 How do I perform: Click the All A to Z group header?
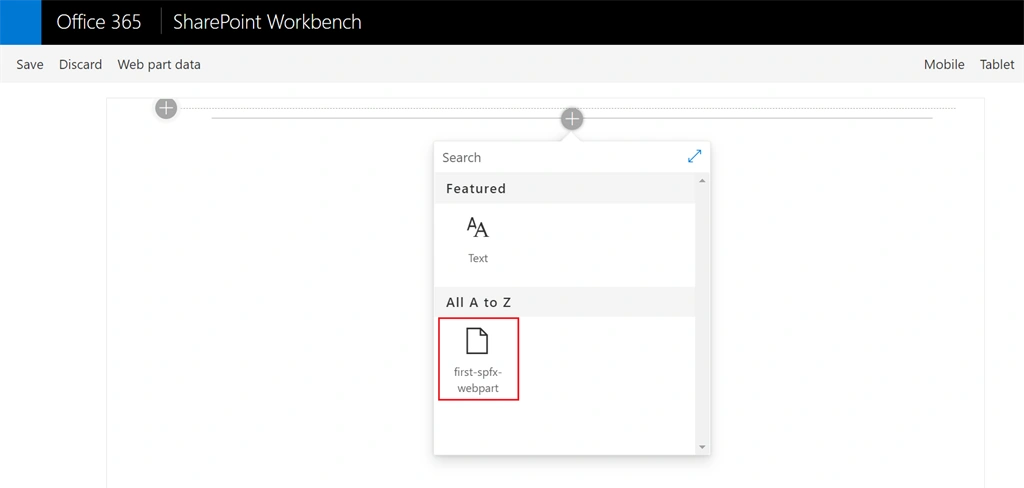click(x=565, y=302)
